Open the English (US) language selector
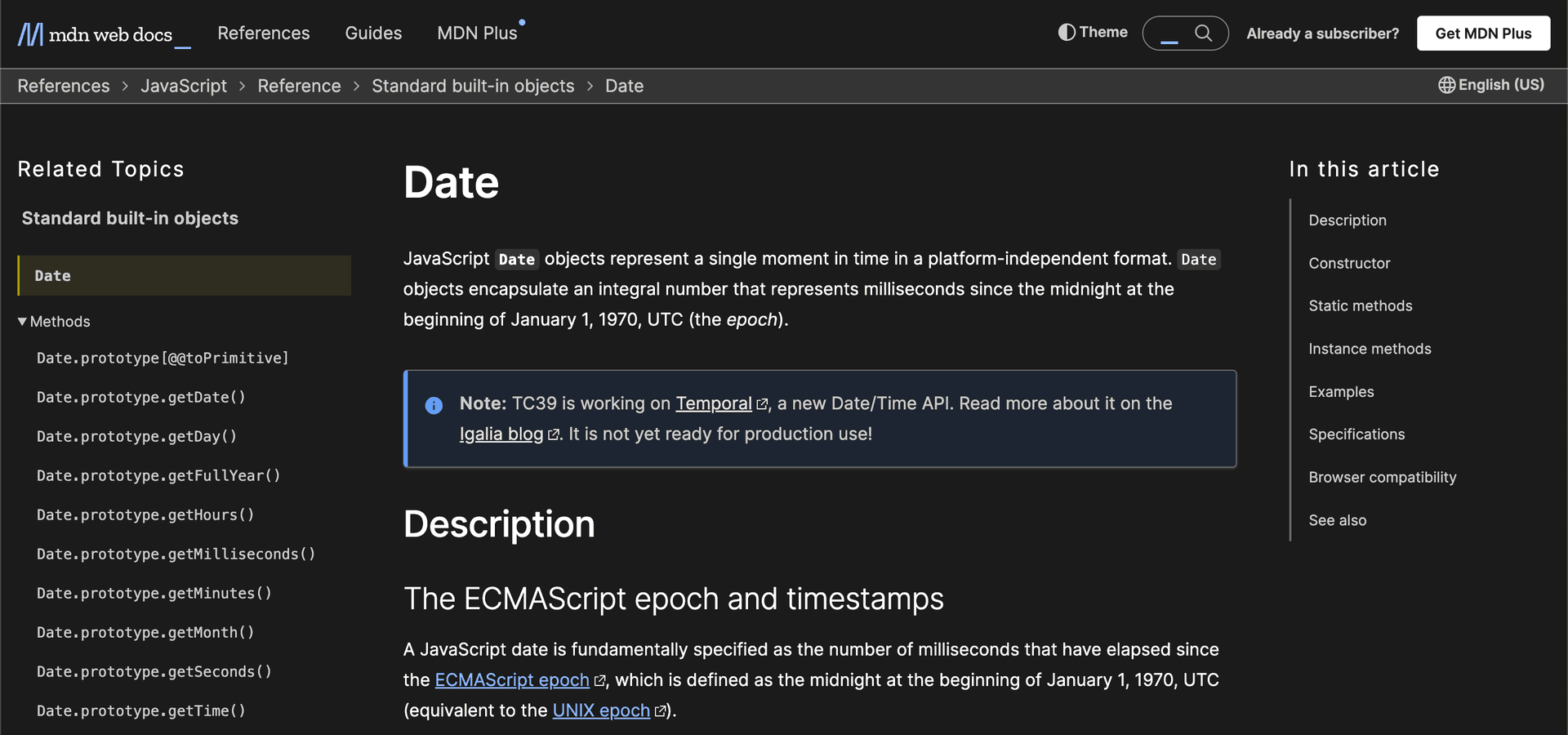 click(1491, 85)
